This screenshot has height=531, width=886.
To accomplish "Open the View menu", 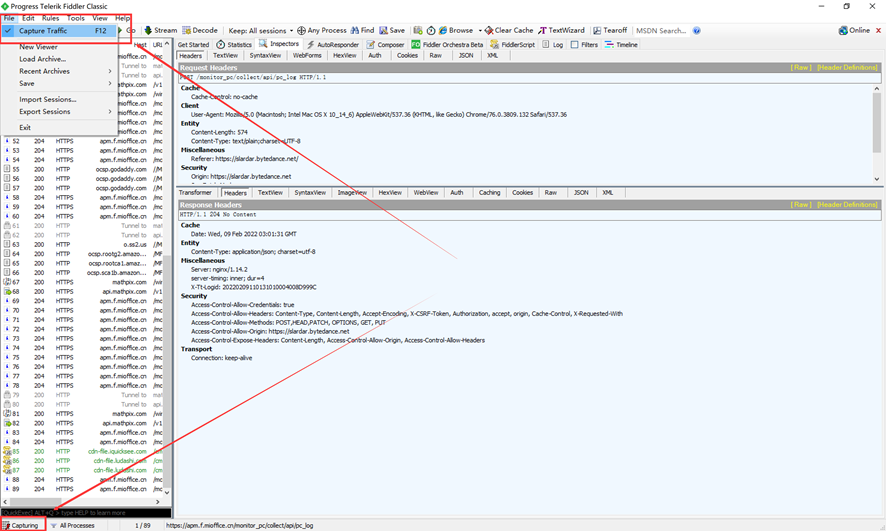I will click(x=100, y=18).
